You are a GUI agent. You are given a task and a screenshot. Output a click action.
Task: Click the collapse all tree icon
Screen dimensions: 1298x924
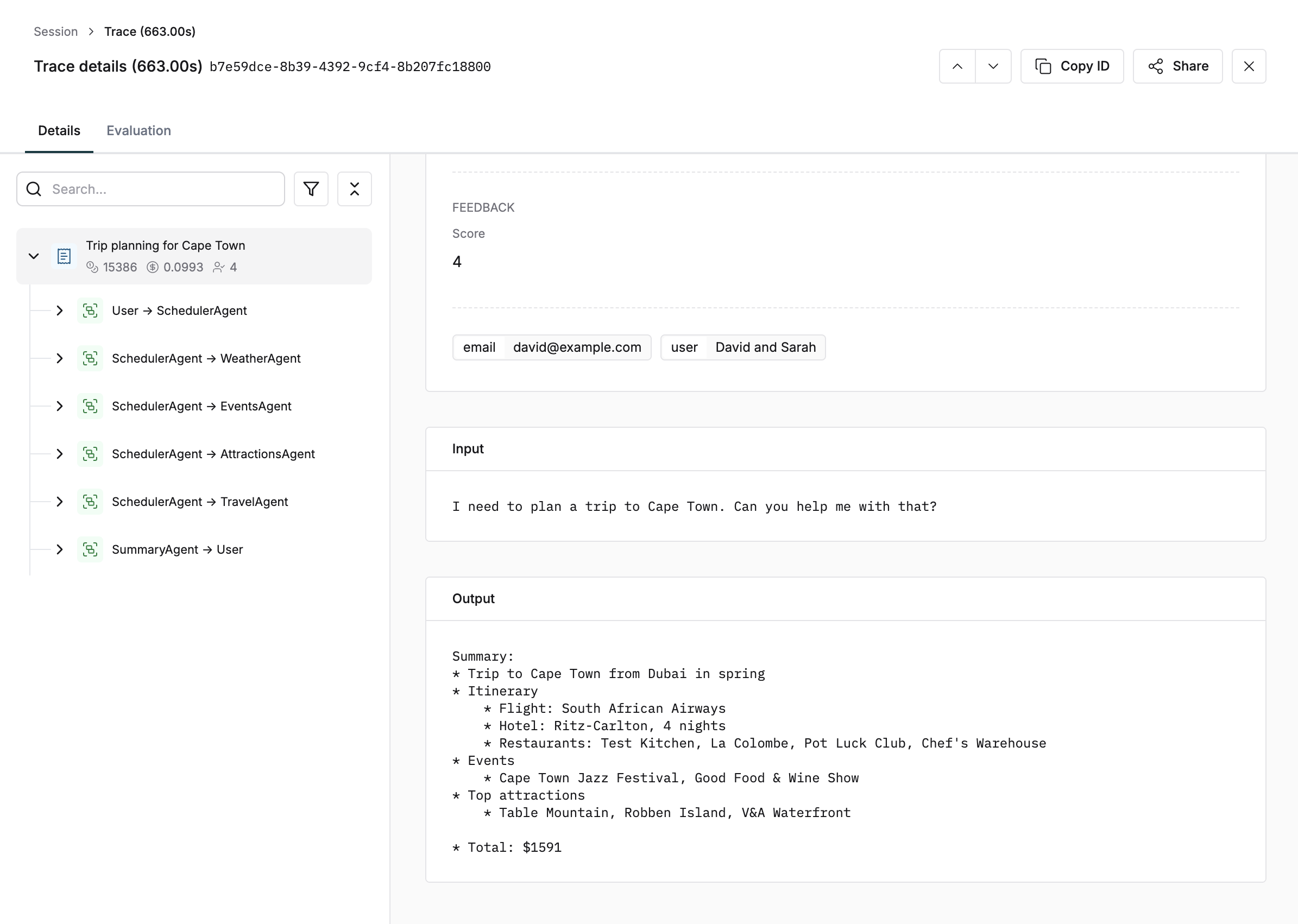(354, 189)
